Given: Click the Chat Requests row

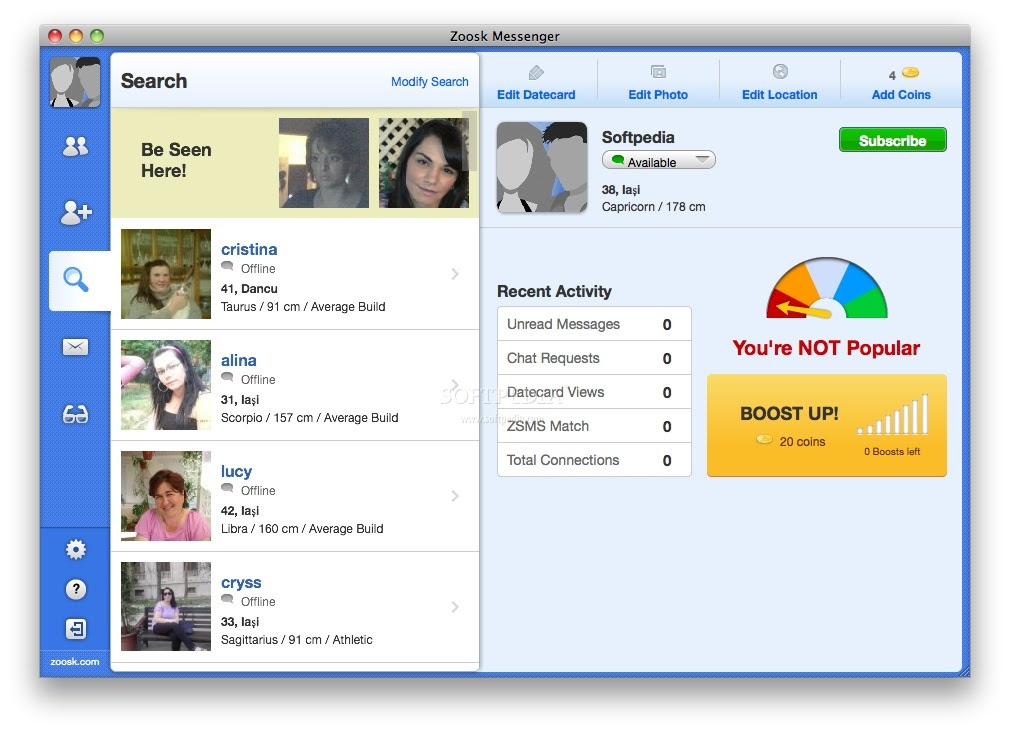Looking at the screenshot, I should coord(594,358).
